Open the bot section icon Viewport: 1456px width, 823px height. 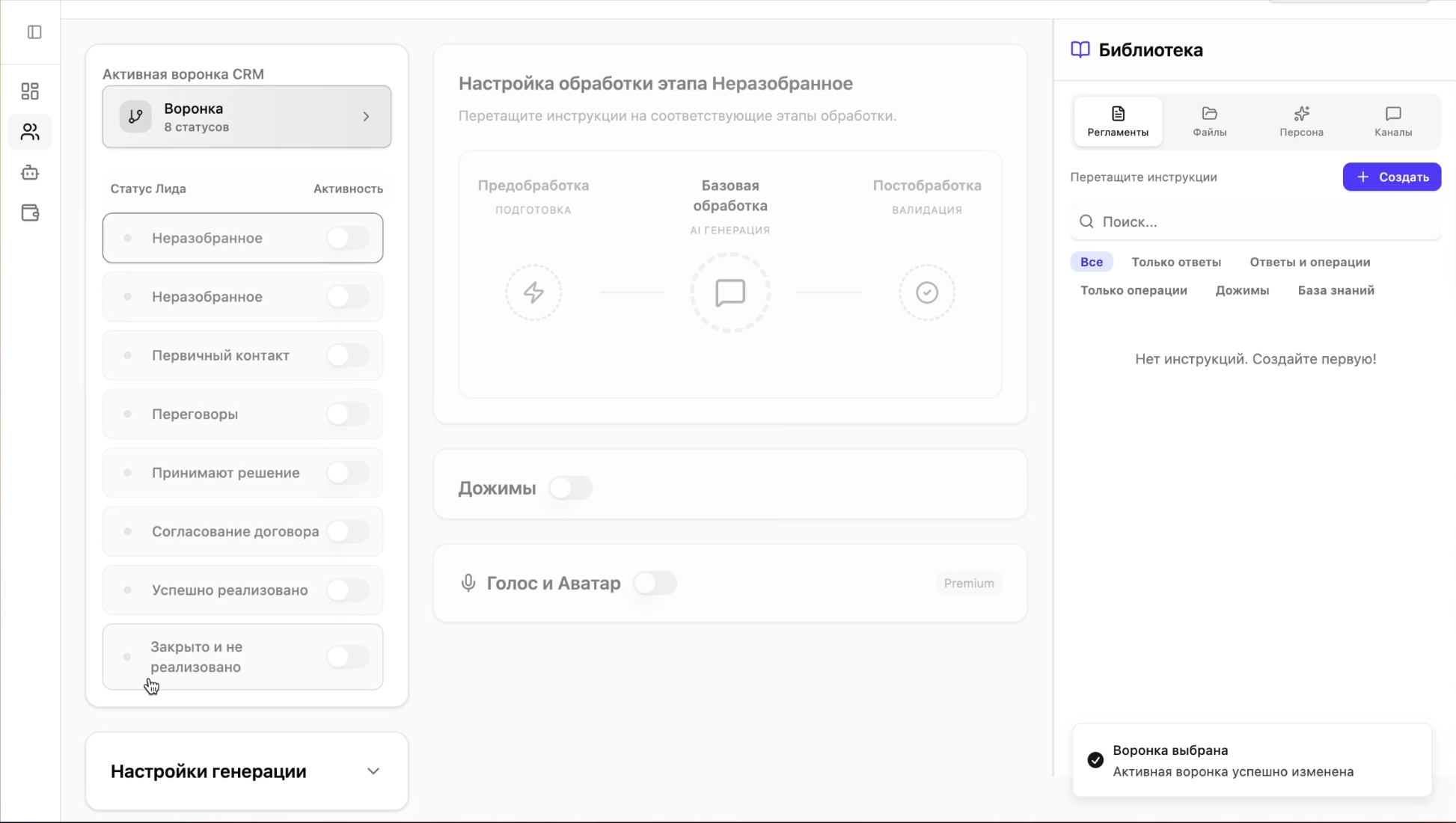point(30,173)
